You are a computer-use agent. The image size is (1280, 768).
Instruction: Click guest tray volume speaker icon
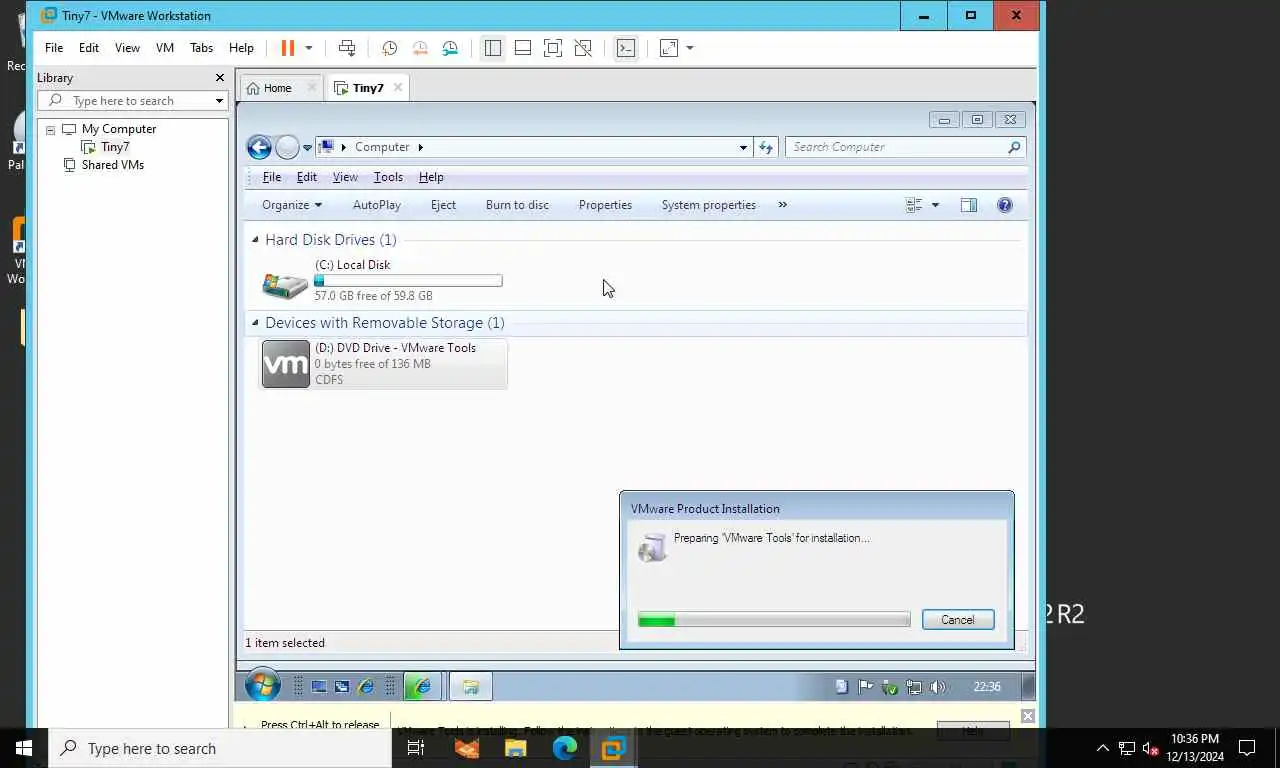[937, 687]
